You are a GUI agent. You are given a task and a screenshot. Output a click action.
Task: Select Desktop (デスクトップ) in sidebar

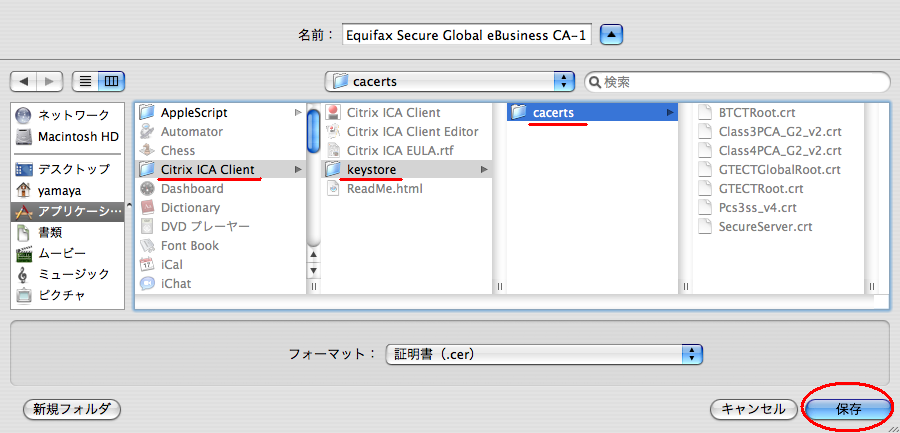[67, 169]
